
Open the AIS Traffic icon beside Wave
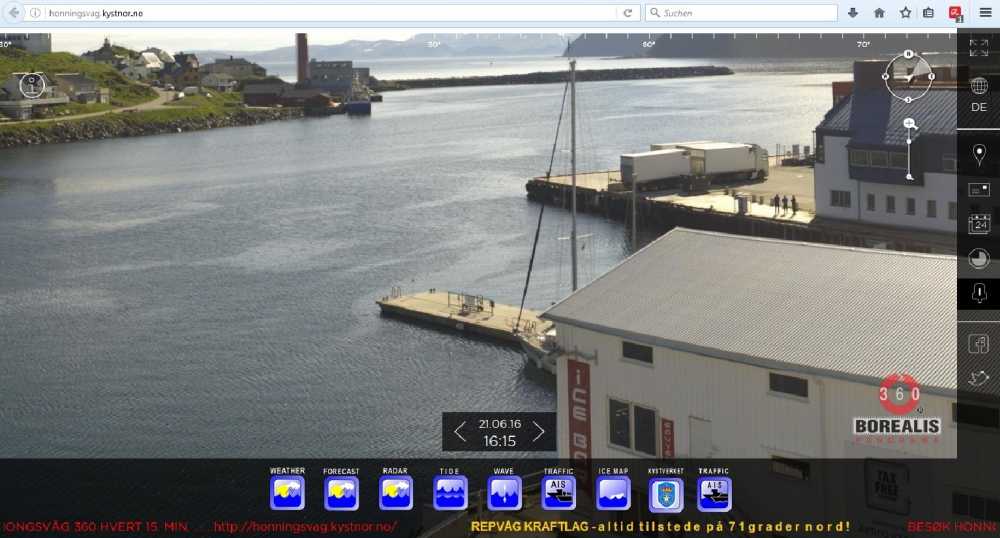coord(559,494)
